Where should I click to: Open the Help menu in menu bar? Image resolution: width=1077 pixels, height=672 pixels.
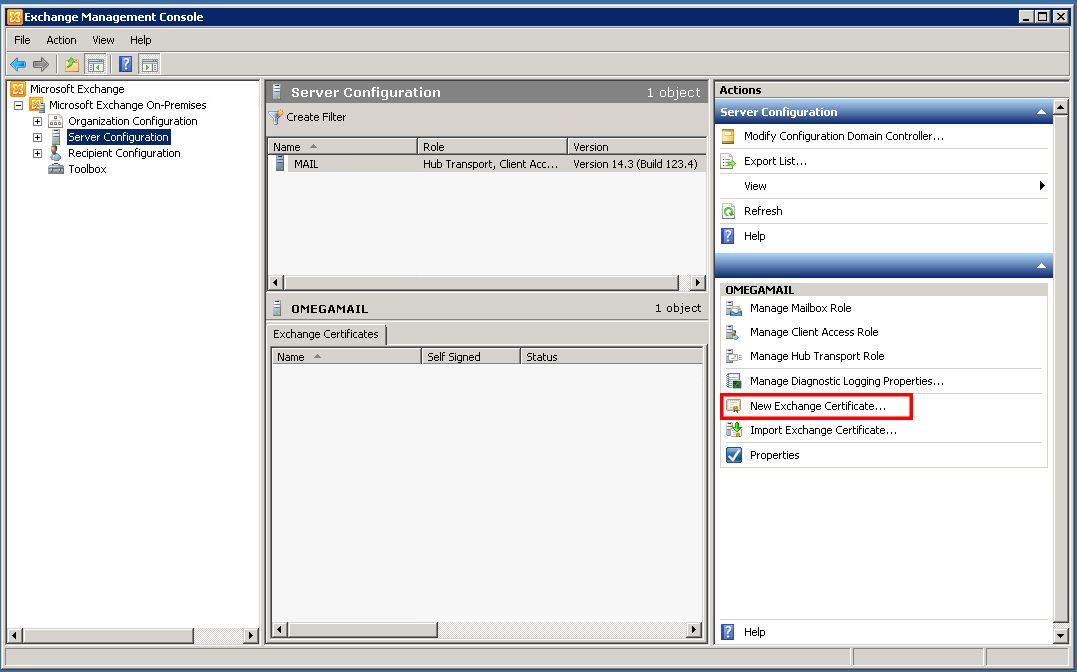(x=141, y=40)
